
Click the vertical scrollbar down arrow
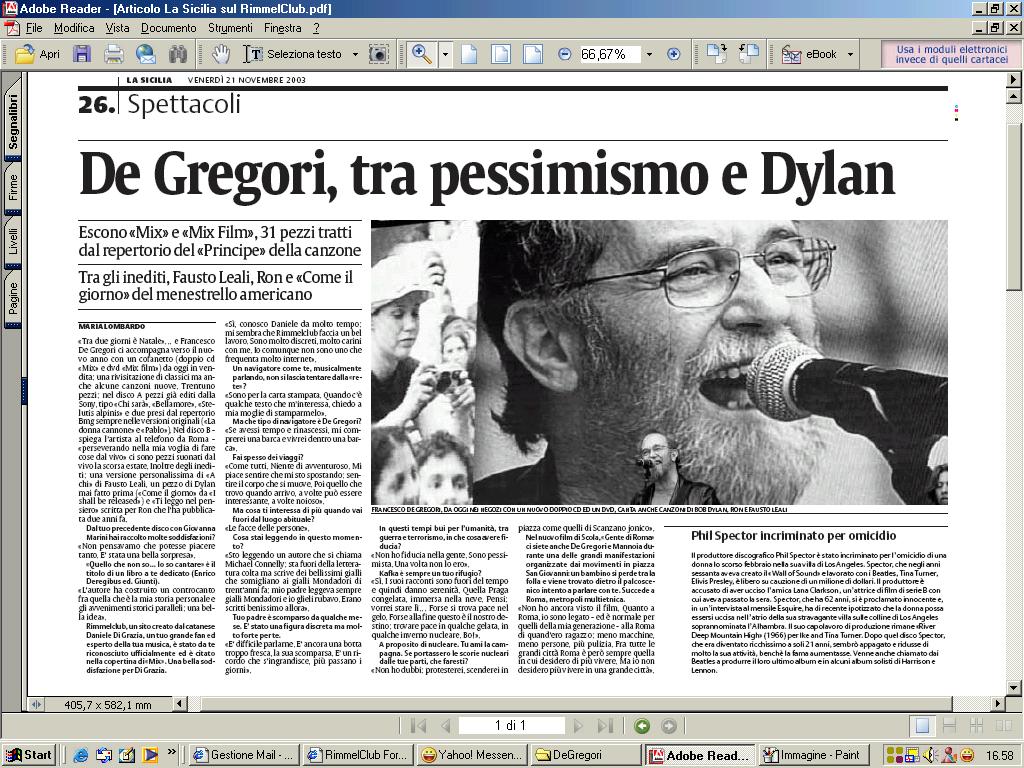pyautogui.click(x=1014, y=687)
